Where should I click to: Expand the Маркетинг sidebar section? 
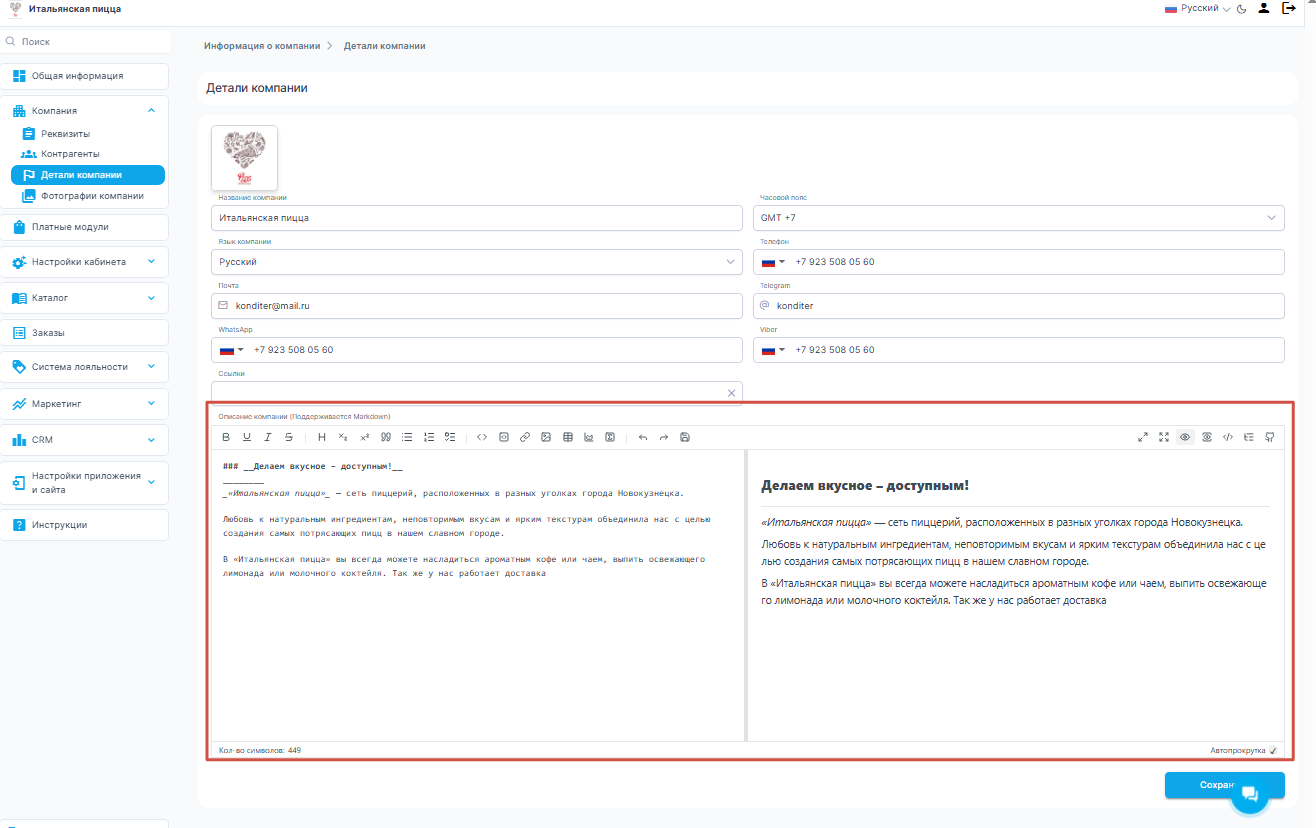coord(85,403)
